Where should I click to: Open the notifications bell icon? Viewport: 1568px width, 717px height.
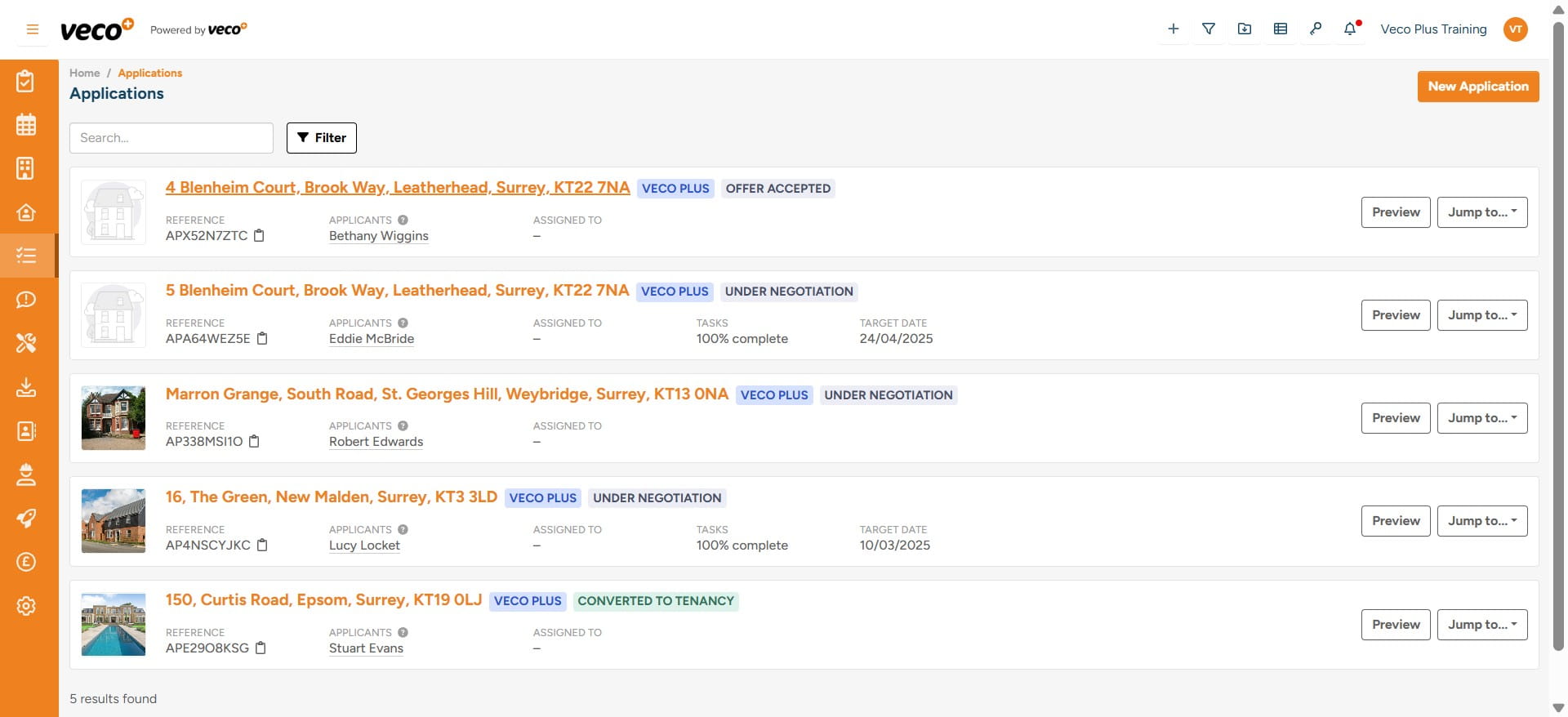click(x=1351, y=29)
